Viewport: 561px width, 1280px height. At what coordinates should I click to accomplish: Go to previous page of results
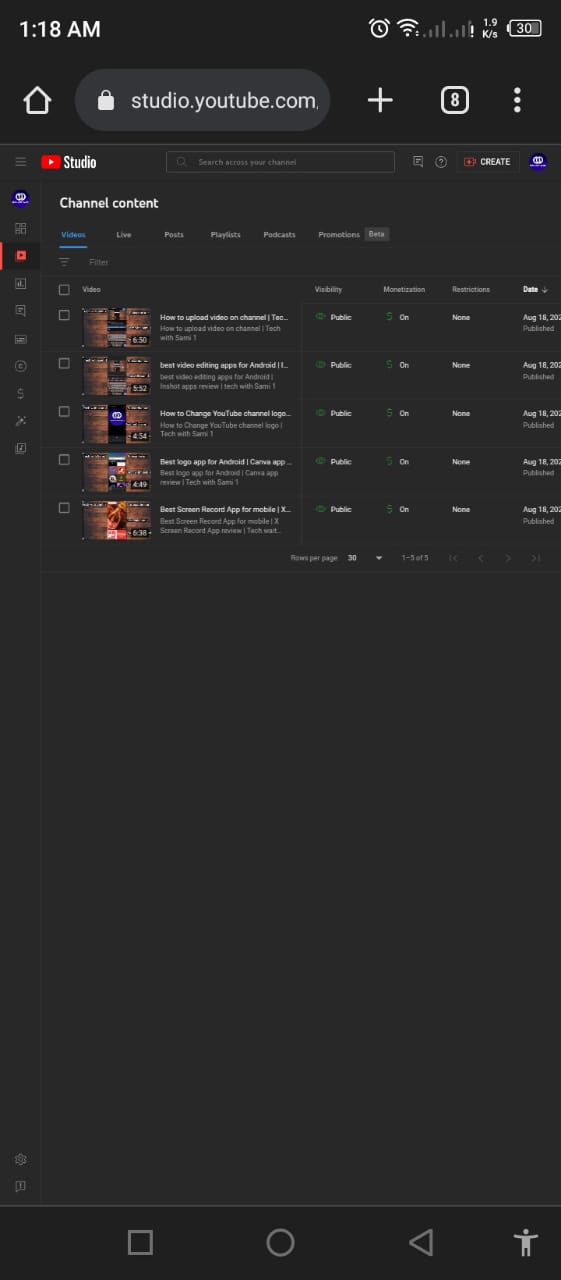(x=480, y=558)
